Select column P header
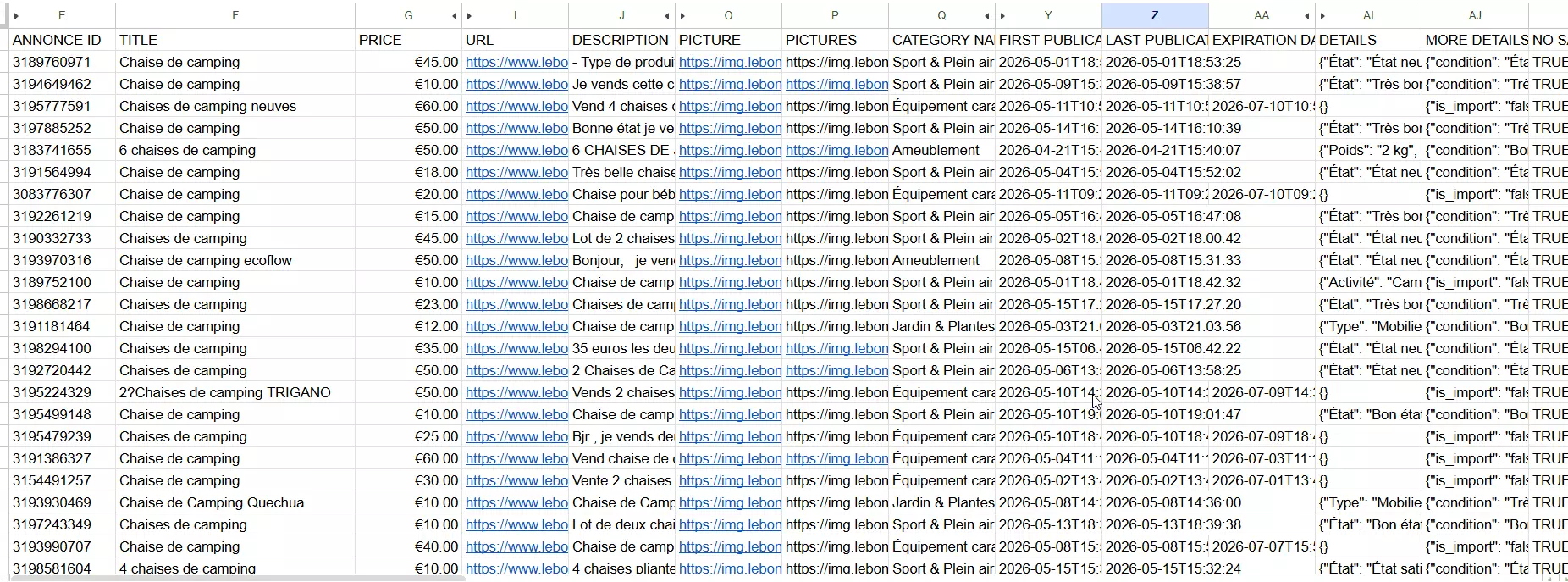Screen dimensions: 1568x582 click(835, 16)
